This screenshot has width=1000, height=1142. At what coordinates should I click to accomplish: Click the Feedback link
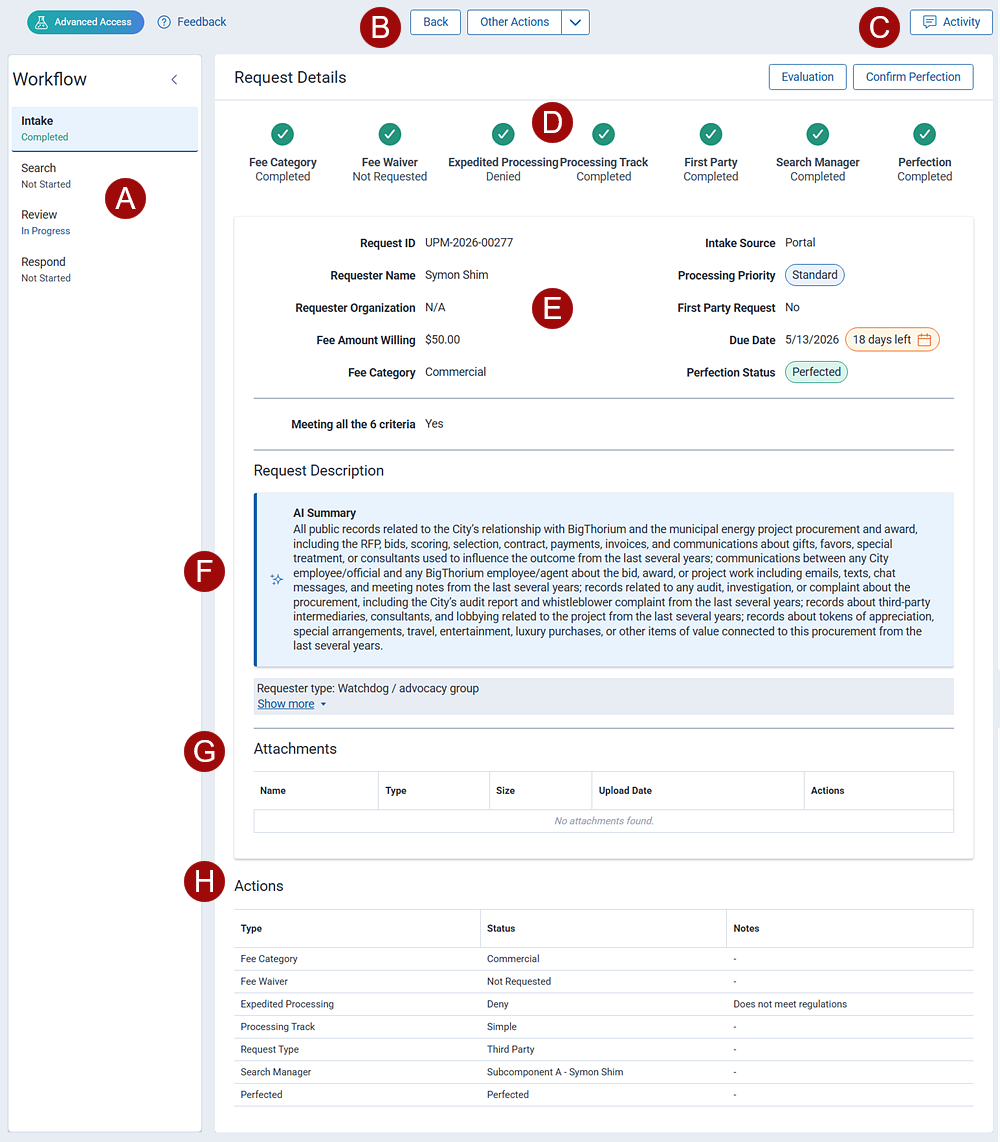pos(192,22)
